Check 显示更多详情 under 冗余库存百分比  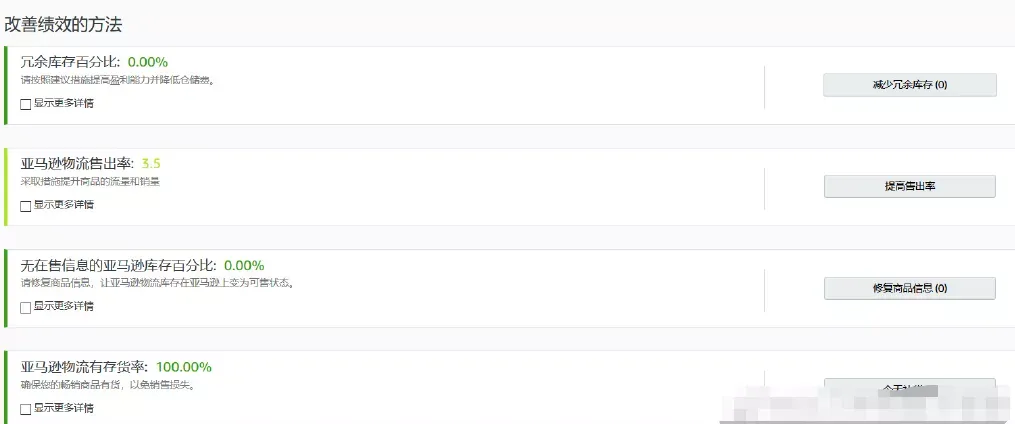click(x=26, y=104)
